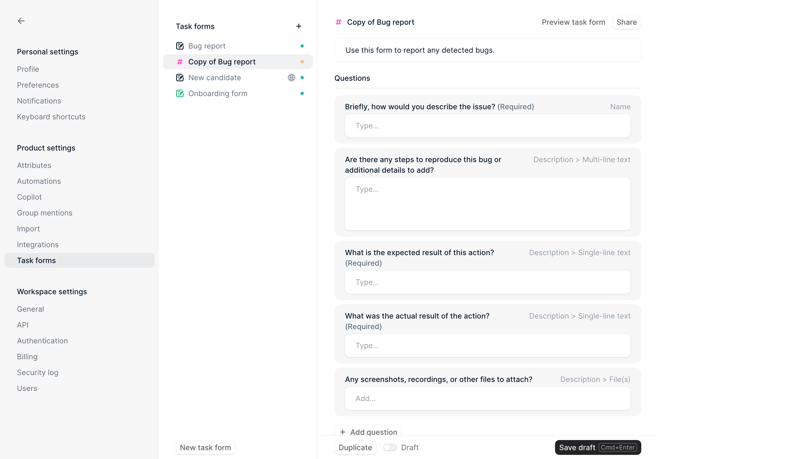Go to Automations settings

[39, 181]
